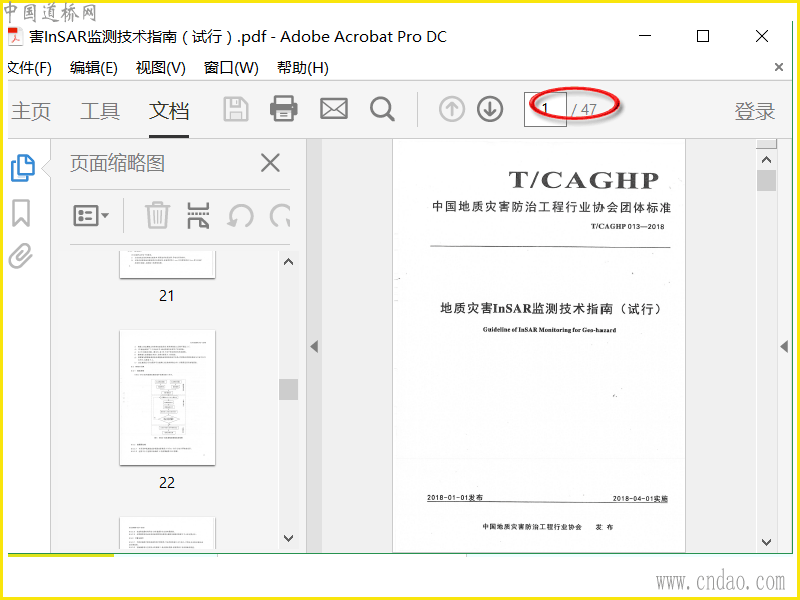
Task: Open thumbnail options dropdown menu
Action: (91, 216)
